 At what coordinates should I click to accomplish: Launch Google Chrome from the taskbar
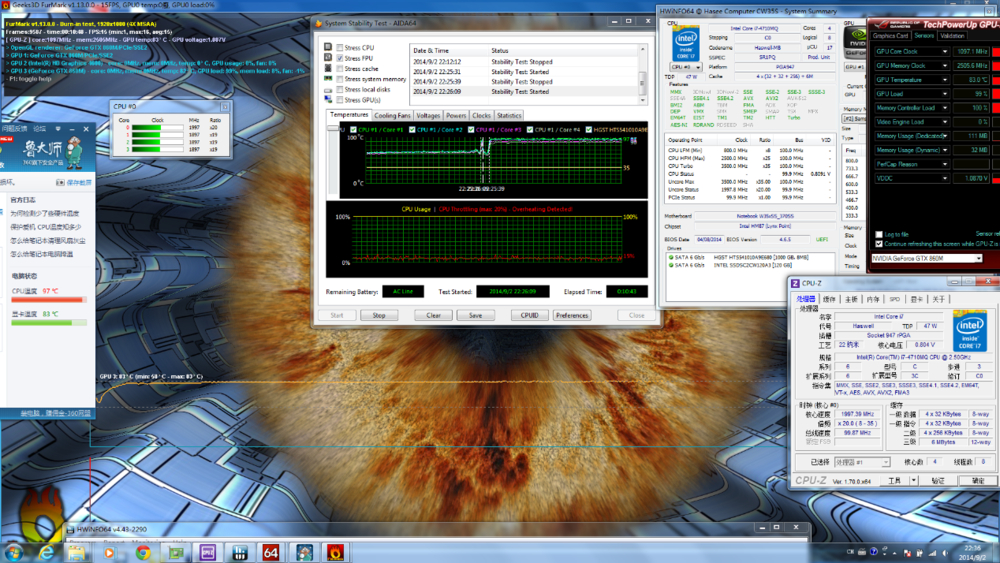point(143,552)
